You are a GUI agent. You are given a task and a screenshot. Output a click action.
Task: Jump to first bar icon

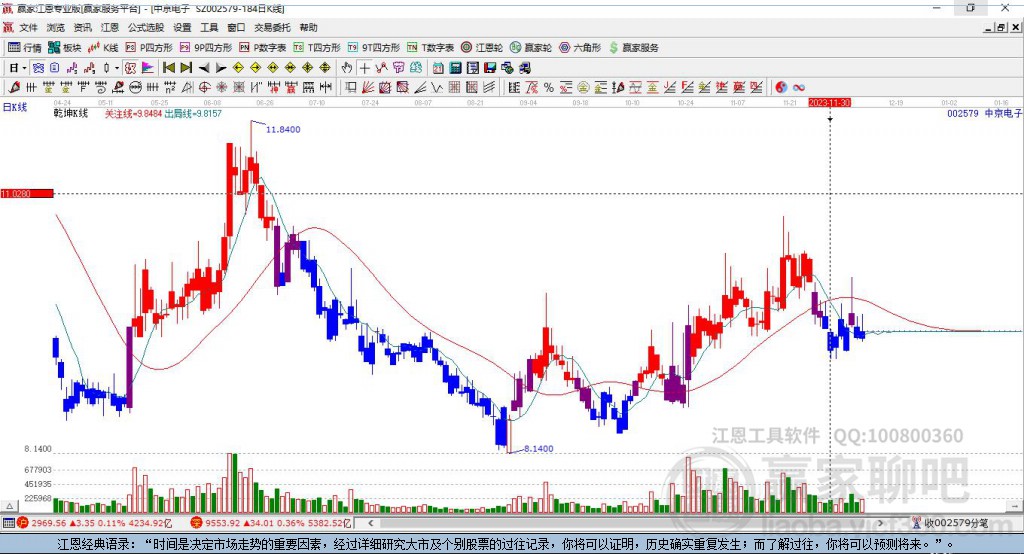point(168,68)
